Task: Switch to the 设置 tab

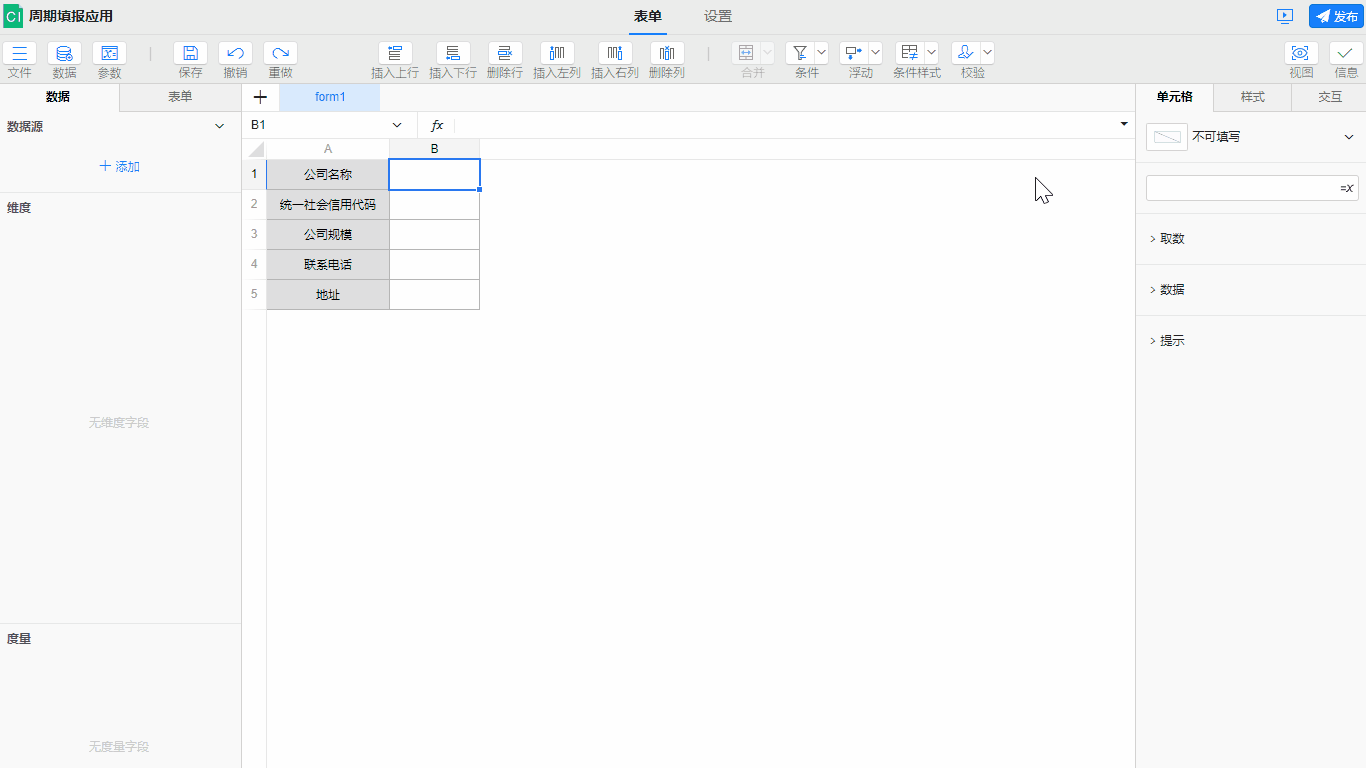Action: pos(718,16)
